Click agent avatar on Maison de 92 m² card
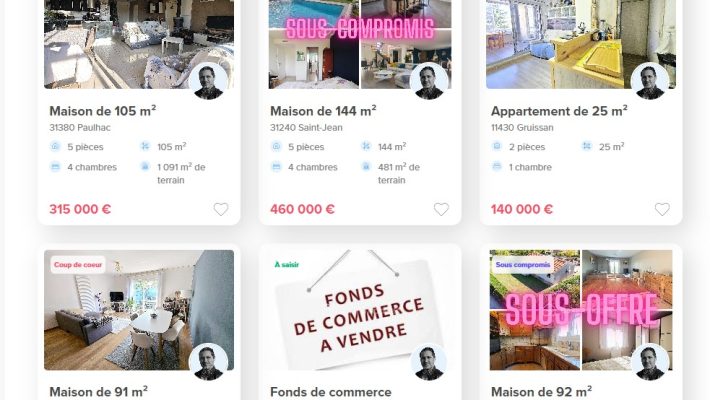The width and height of the screenshot is (710, 400). [650, 362]
